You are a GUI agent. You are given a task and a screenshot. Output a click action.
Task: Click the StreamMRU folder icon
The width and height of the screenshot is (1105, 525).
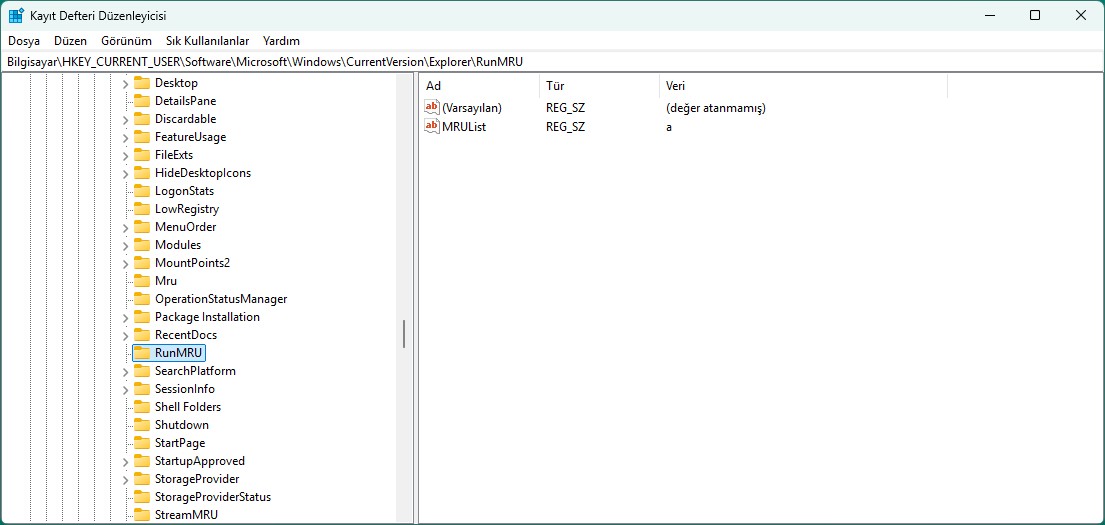tap(142, 515)
